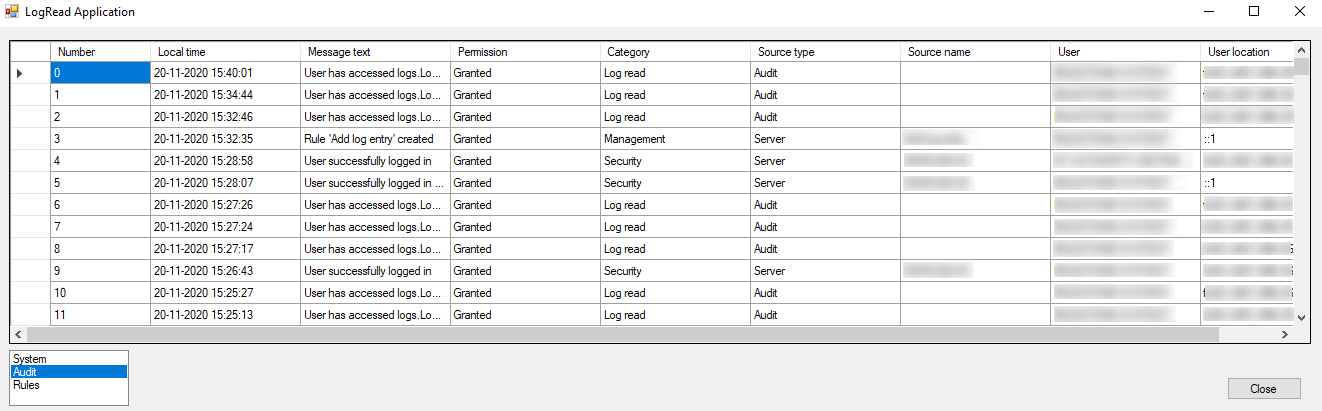
Task: Choose the Audit log list entry
Action: click(69, 372)
